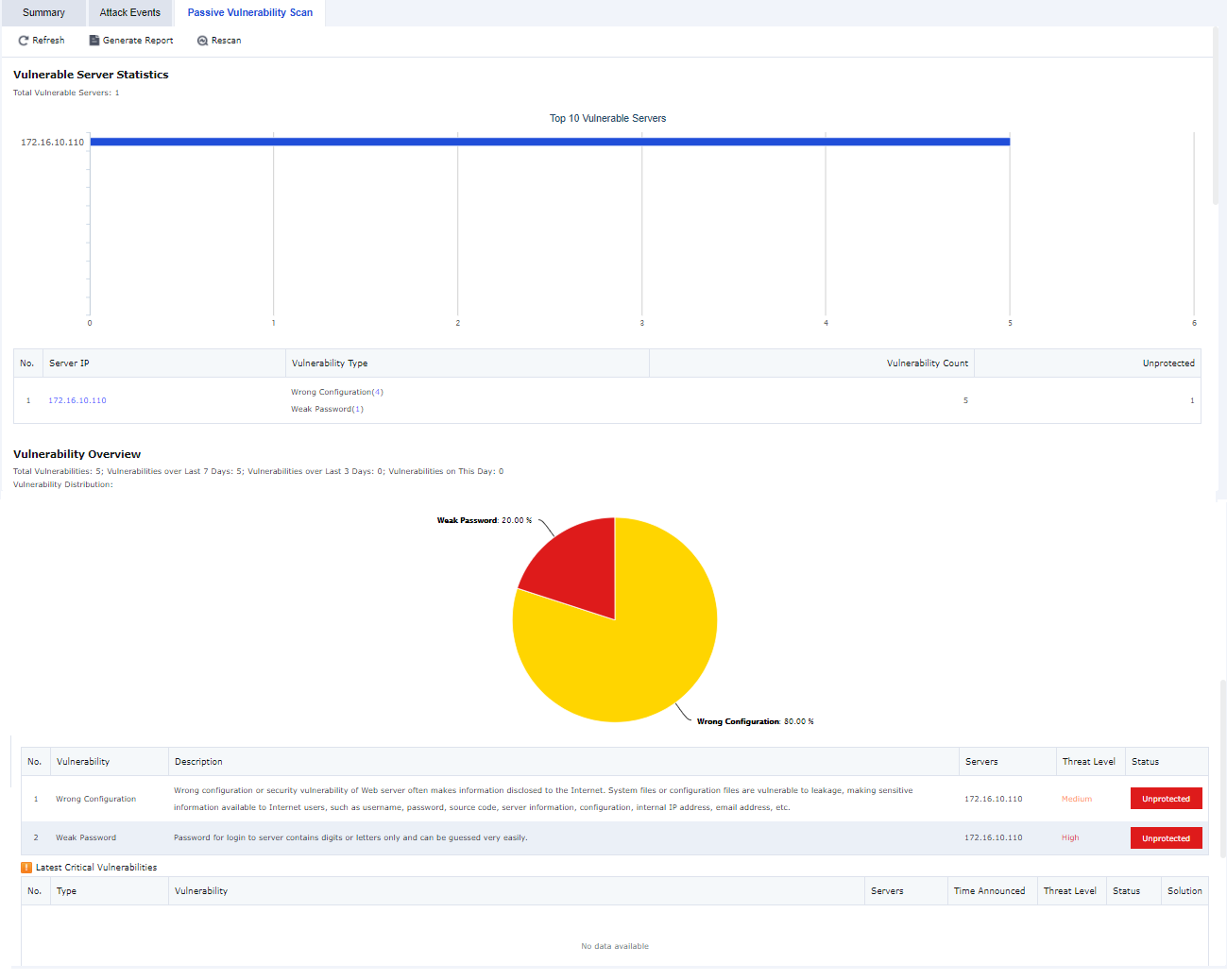The width and height of the screenshot is (1227, 980).
Task: Click the blue bar for 172.16.10.110
Action: click(x=550, y=142)
